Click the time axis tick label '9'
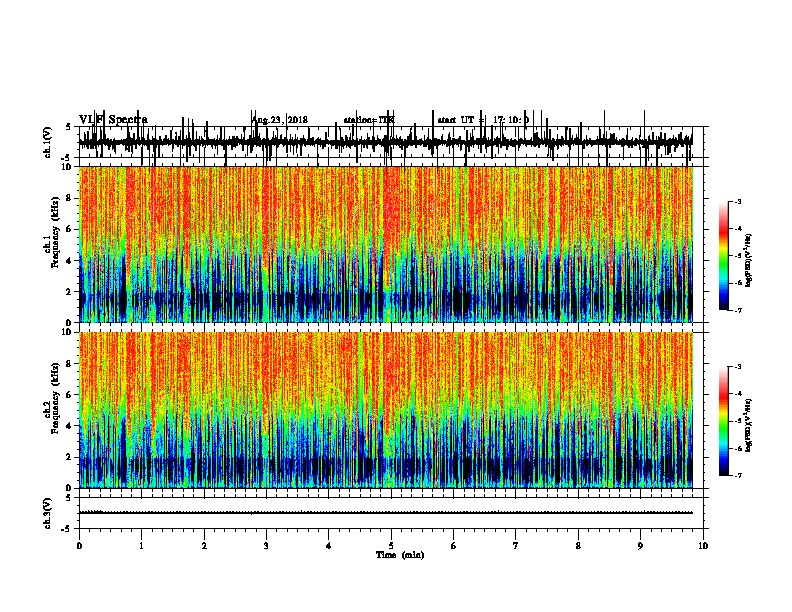The height and width of the screenshot is (612, 792). coord(640,546)
